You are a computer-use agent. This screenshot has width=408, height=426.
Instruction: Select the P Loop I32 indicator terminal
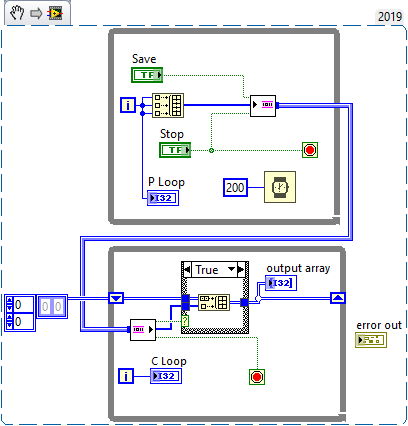pos(163,198)
